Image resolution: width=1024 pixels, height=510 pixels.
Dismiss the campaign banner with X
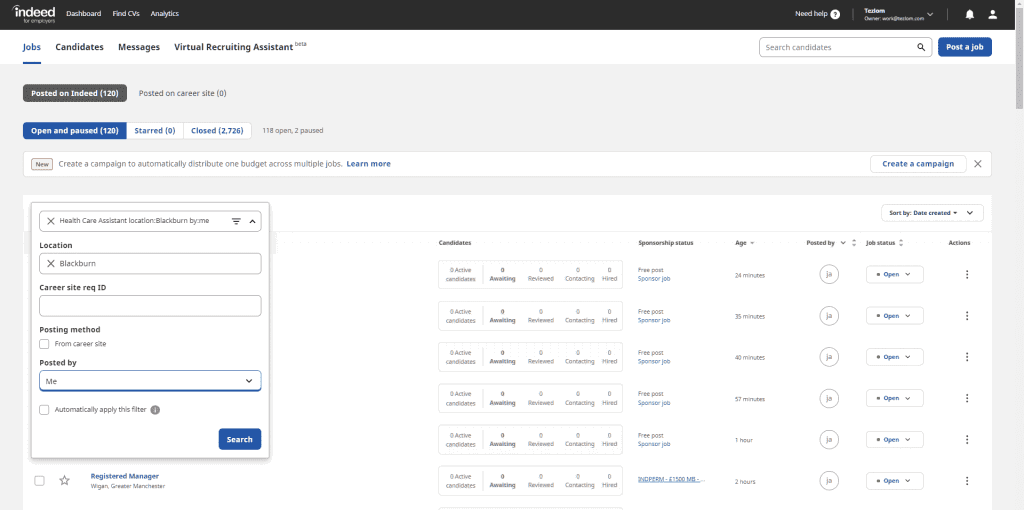(977, 164)
